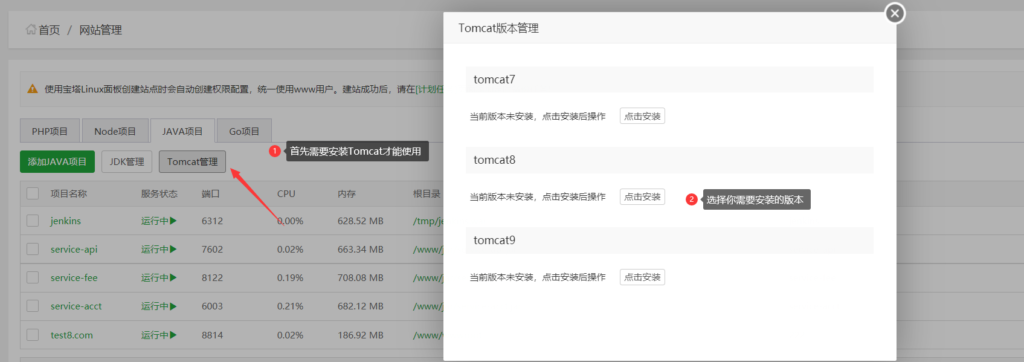Click memory value 708.08 MB
The image size is (1024, 362).
coord(360,278)
